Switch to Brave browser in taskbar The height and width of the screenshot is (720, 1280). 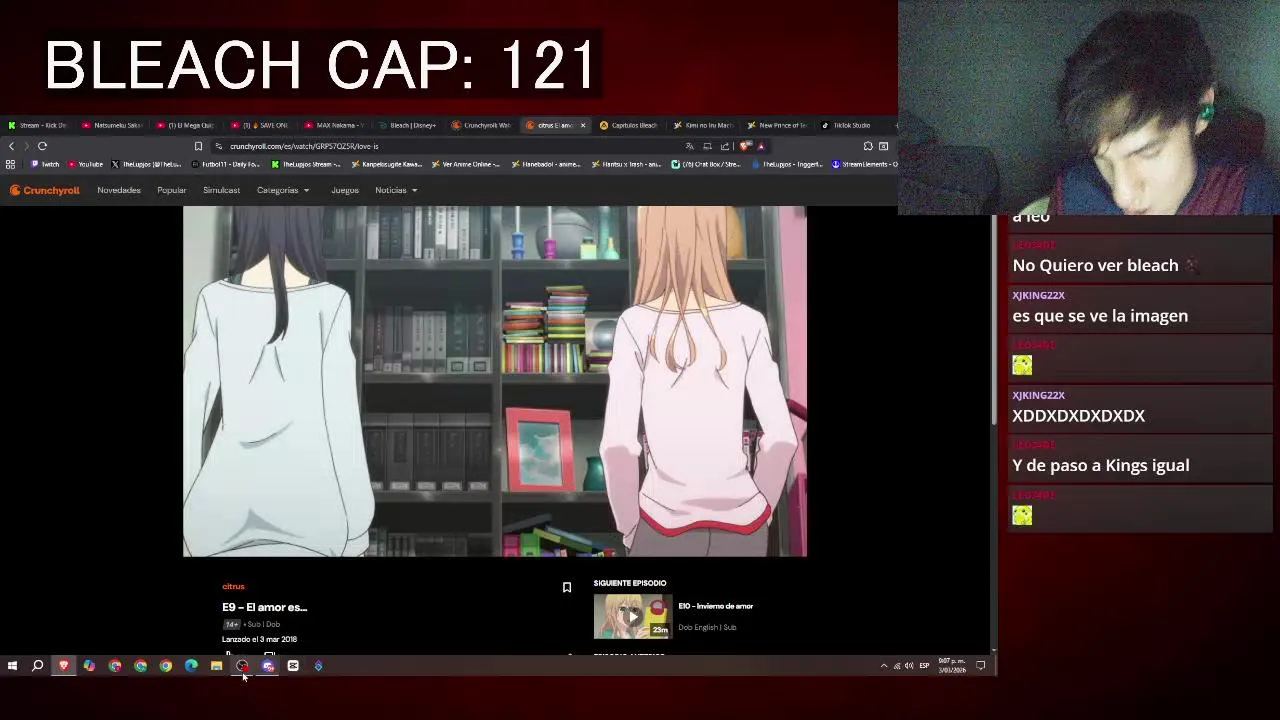coord(63,666)
